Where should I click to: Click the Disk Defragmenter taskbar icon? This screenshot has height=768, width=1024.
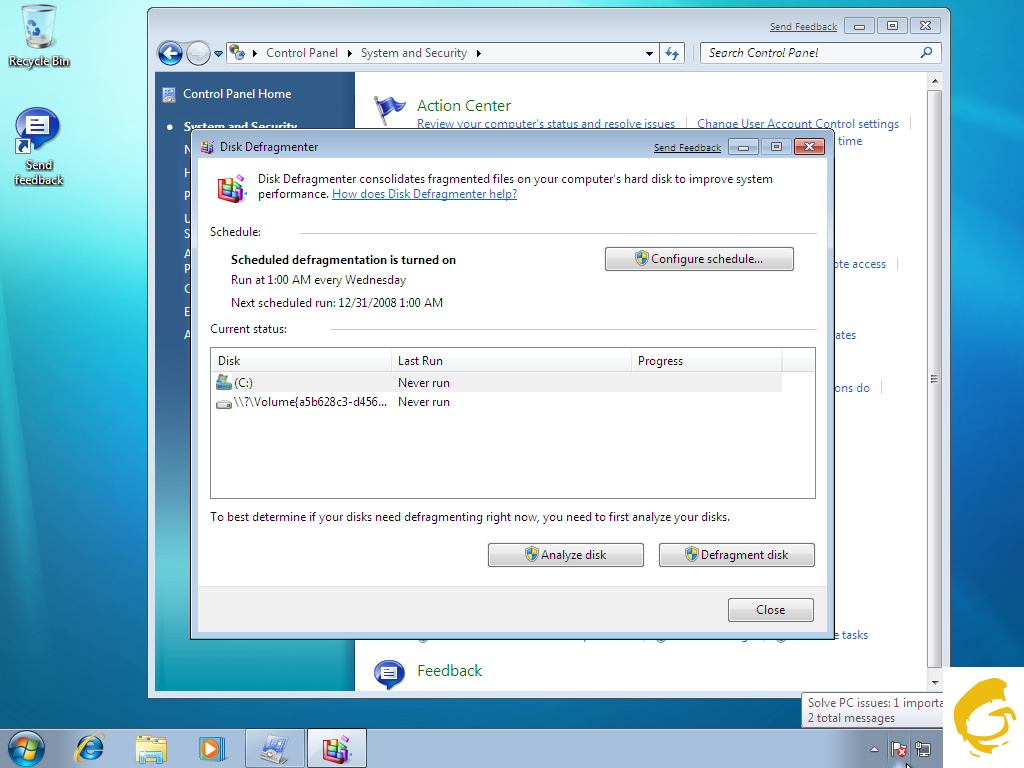point(336,747)
